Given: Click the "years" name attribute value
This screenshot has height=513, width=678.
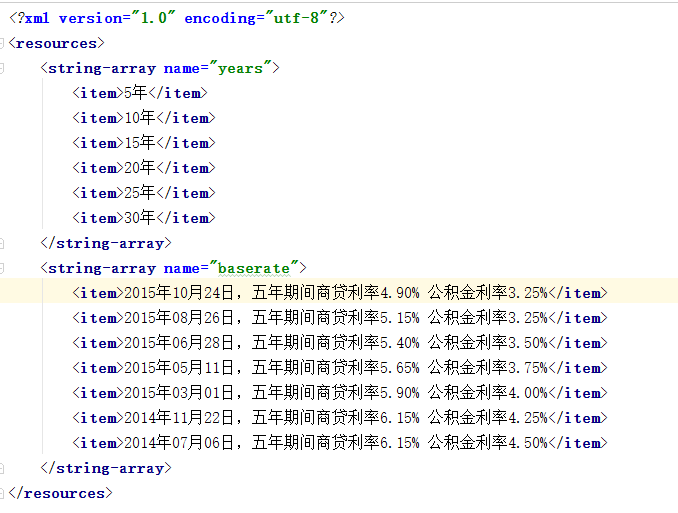Looking at the screenshot, I should [x=240, y=68].
